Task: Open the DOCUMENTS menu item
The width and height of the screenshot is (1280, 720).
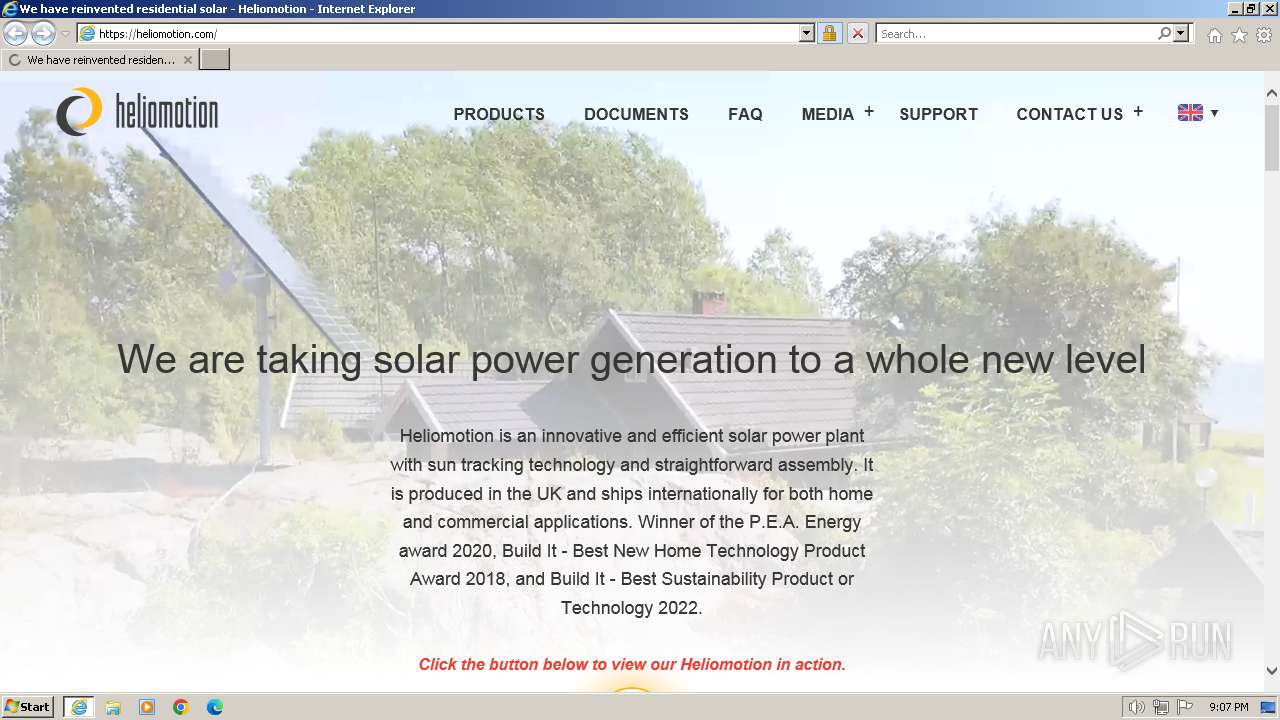Action: pos(636,114)
